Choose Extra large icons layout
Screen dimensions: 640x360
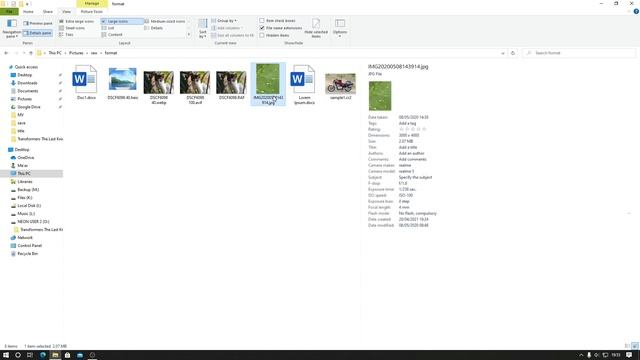[x=76, y=21]
